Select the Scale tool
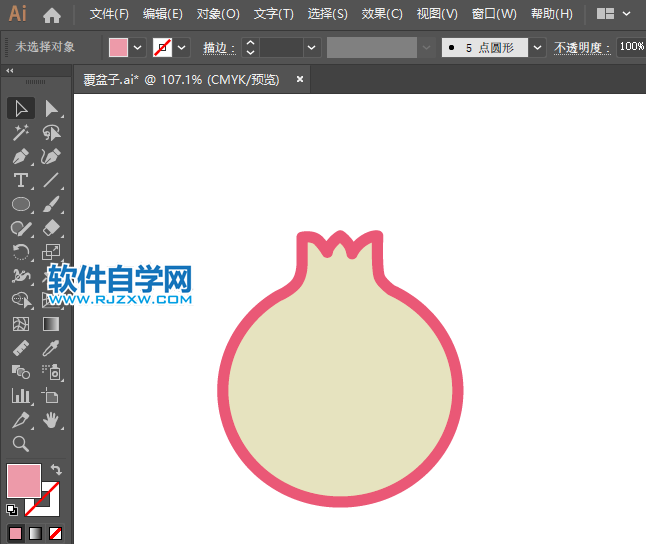 click(x=51, y=252)
